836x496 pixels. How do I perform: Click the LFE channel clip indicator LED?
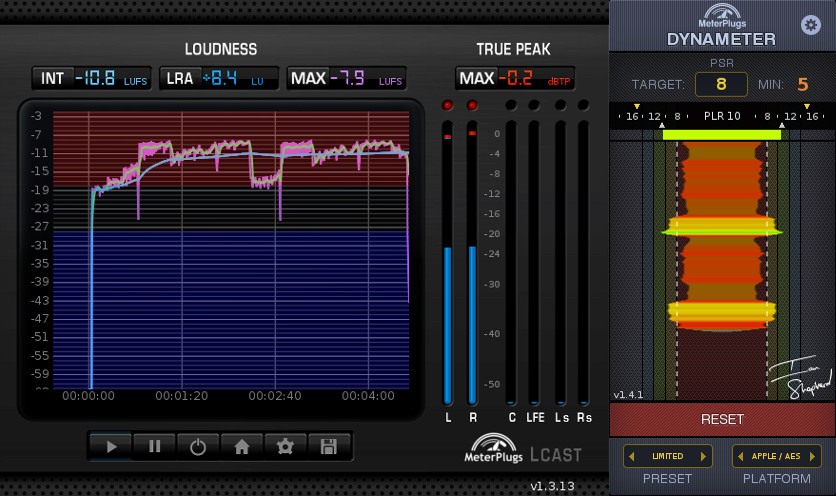(534, 105)
